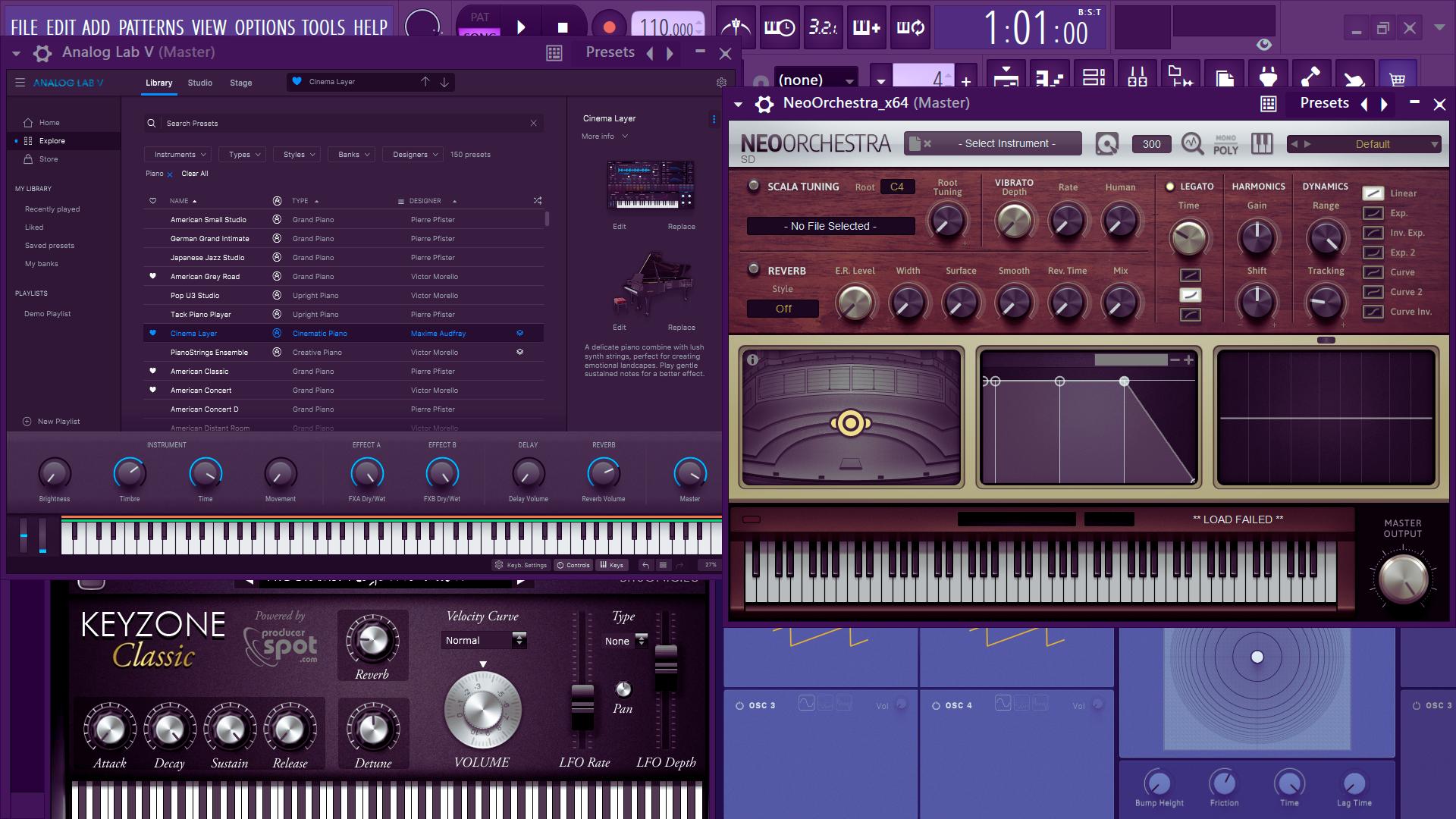Open the PATTERNS menu

[x=151, y=27]
